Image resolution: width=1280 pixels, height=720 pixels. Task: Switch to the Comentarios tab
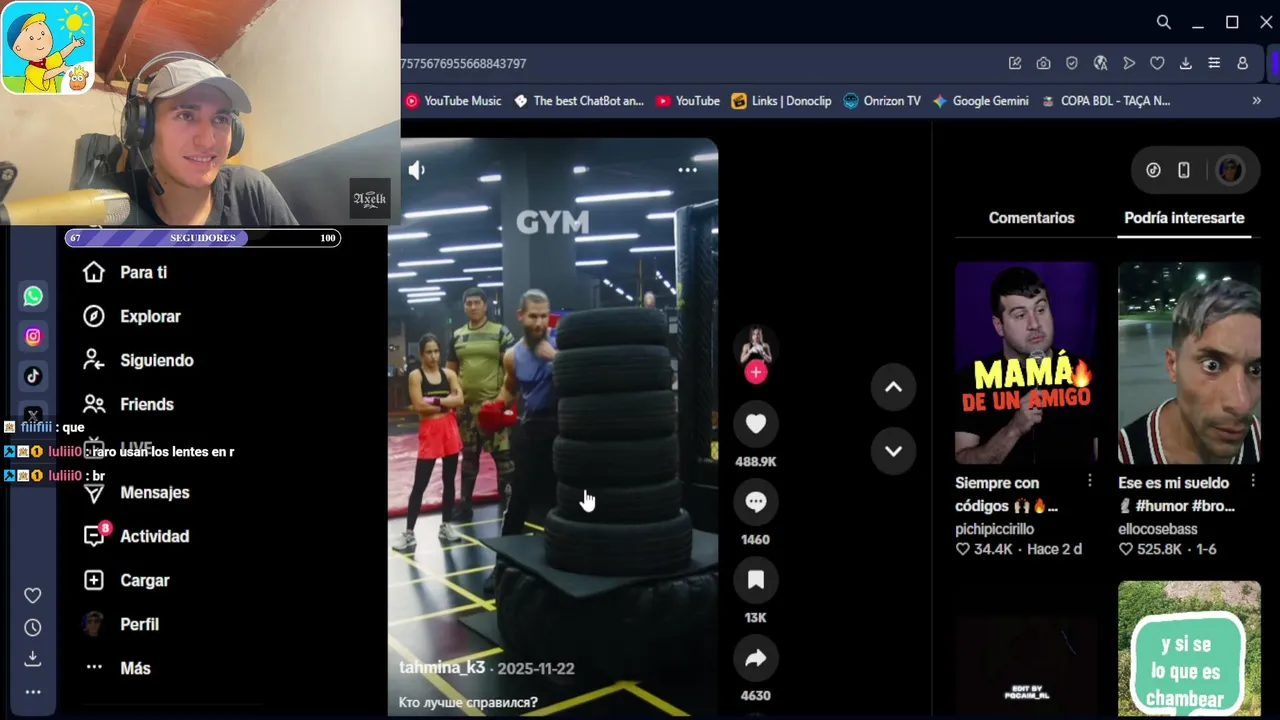(1031, 218)
